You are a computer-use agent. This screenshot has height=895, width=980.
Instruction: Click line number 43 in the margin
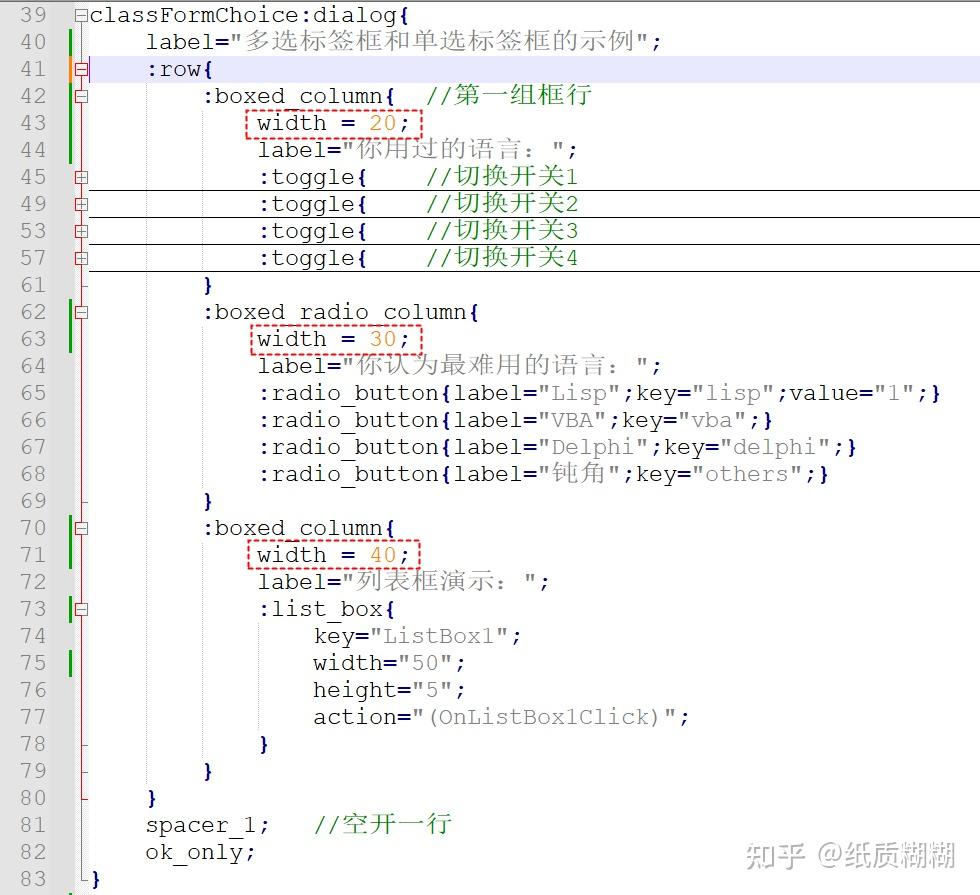35,123
